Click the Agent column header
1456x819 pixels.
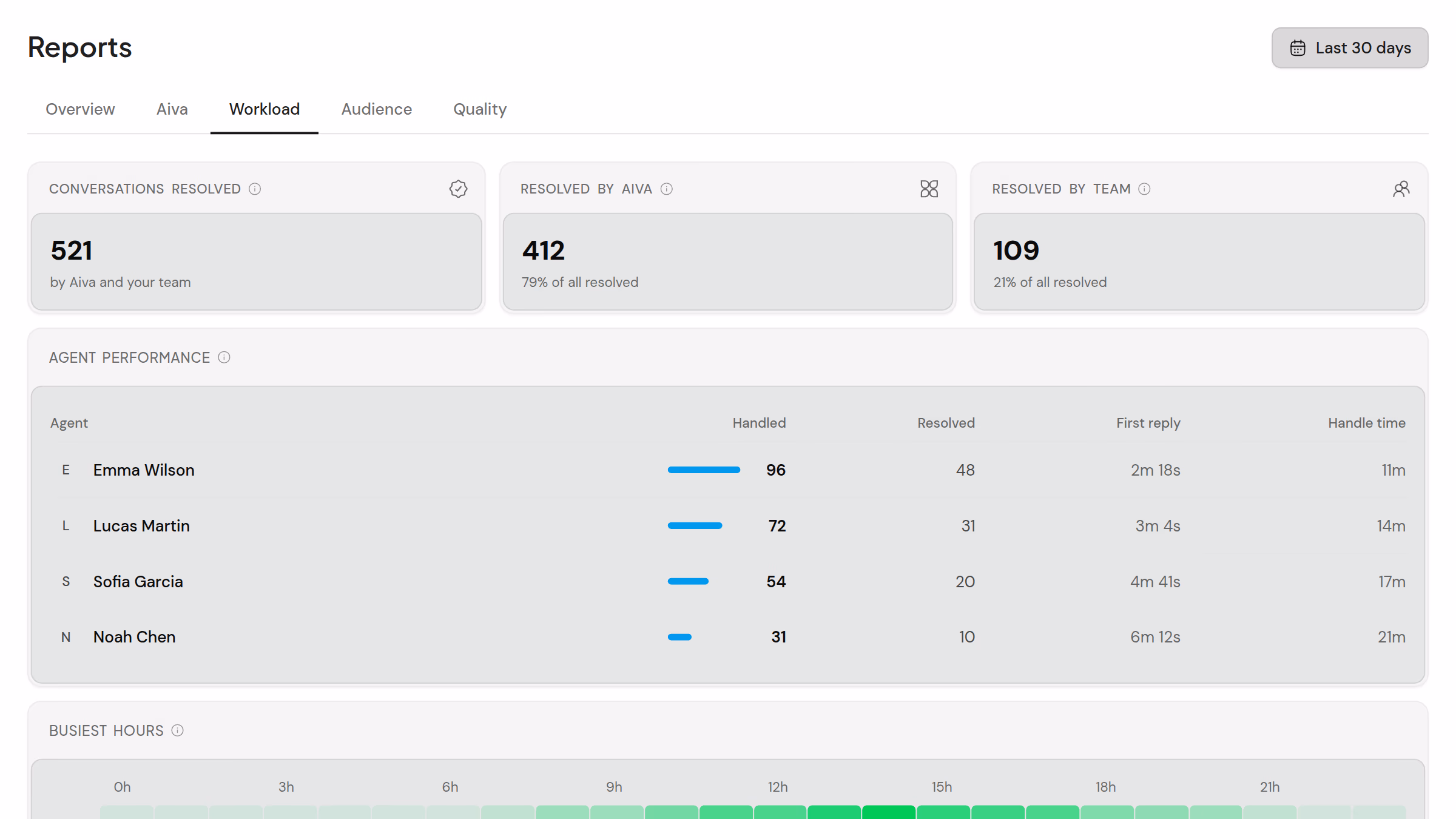point(69,423)
